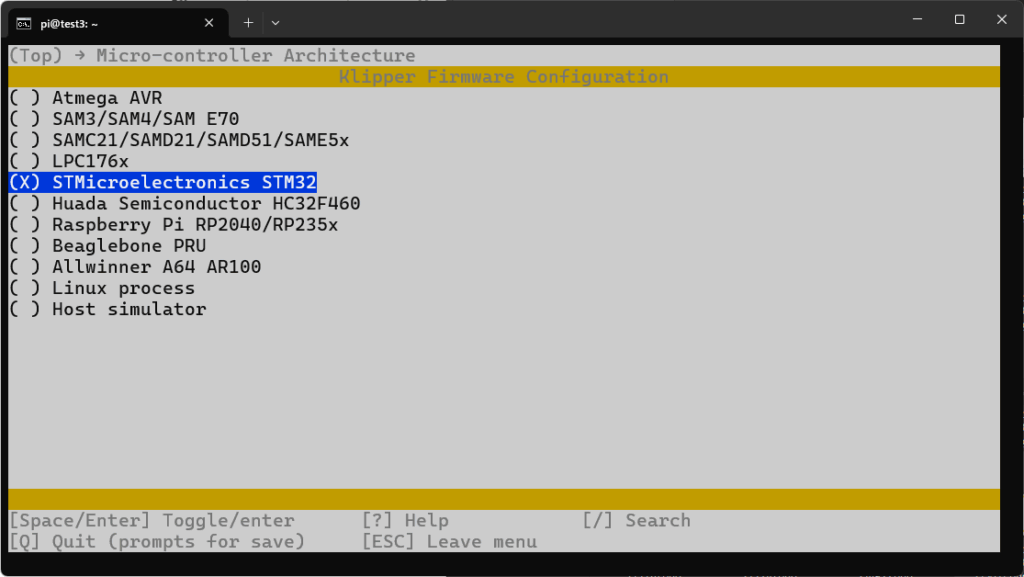Close the pi@test3 terminal tab
The width and height of the screenshot is (1024, 577).
[x=209, y=22]
